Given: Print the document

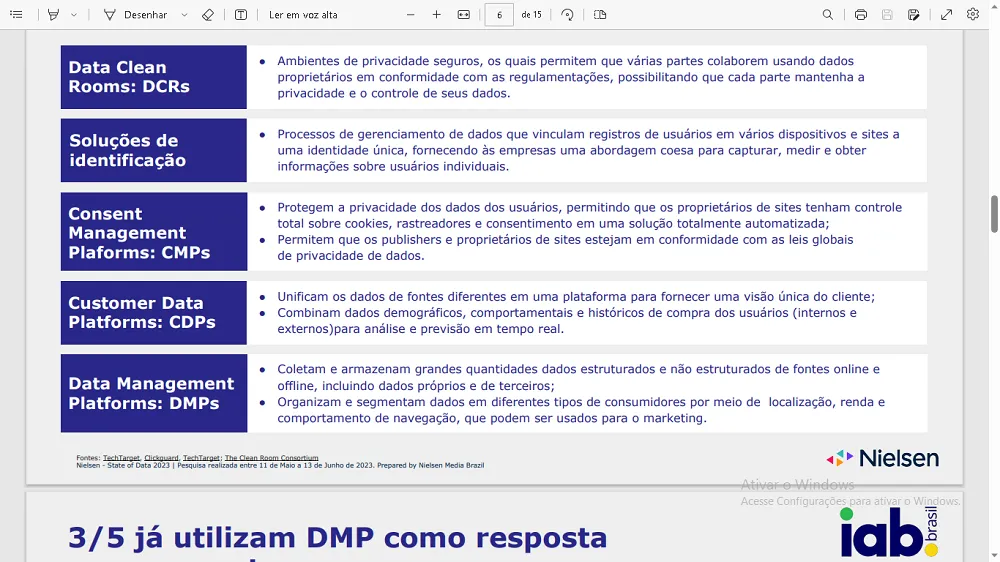Looking at the screenshot, I should click(861, 14).
